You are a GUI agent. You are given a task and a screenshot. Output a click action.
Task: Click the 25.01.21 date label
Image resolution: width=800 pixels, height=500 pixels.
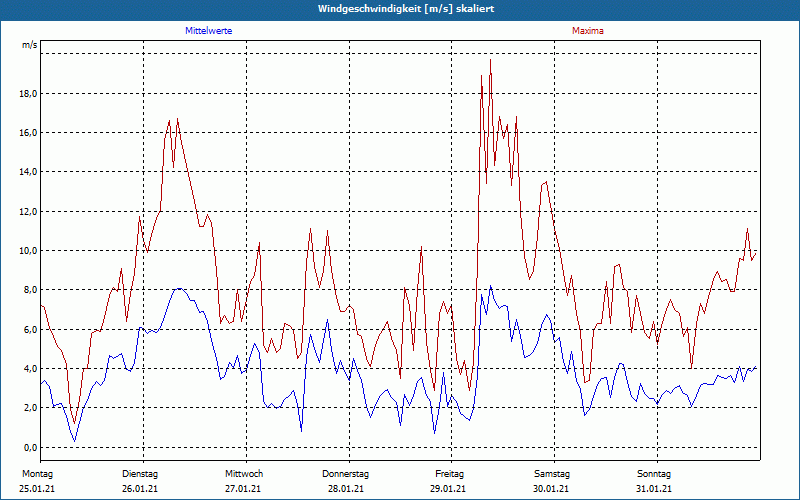(37, 489)
